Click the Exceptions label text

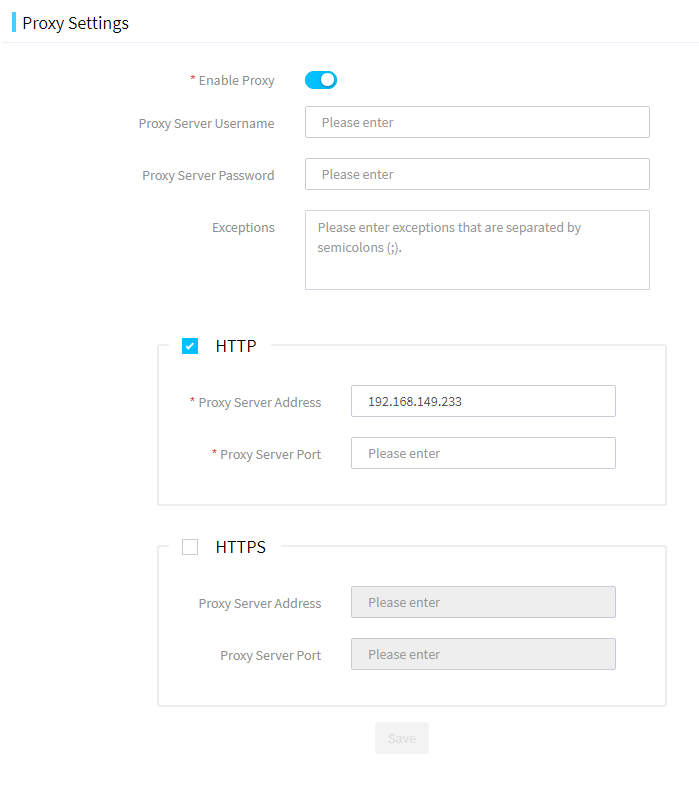click(x=243, y=228)
